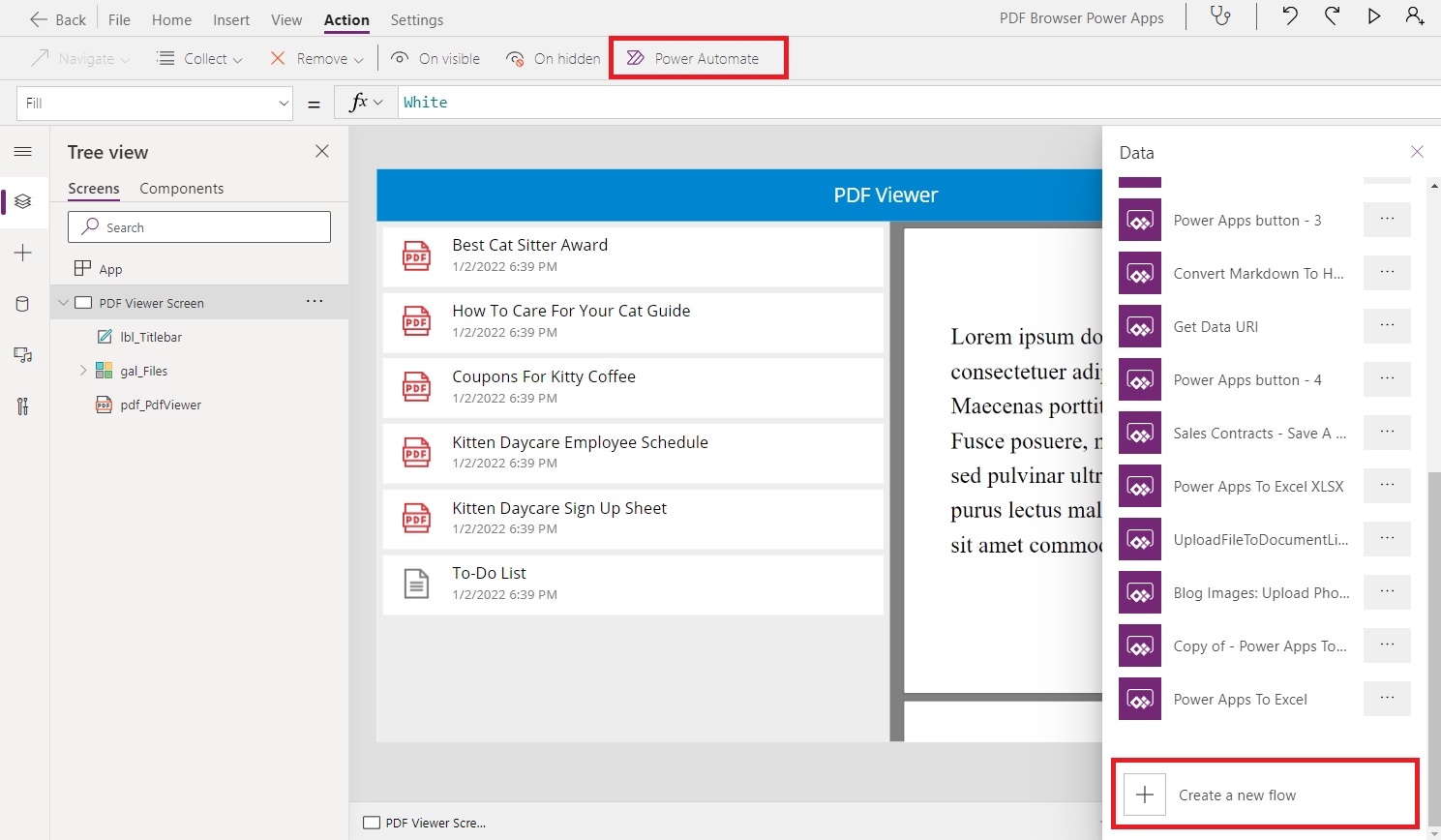Open the Advanced tools panel
1441x840 pixels.
24,405
